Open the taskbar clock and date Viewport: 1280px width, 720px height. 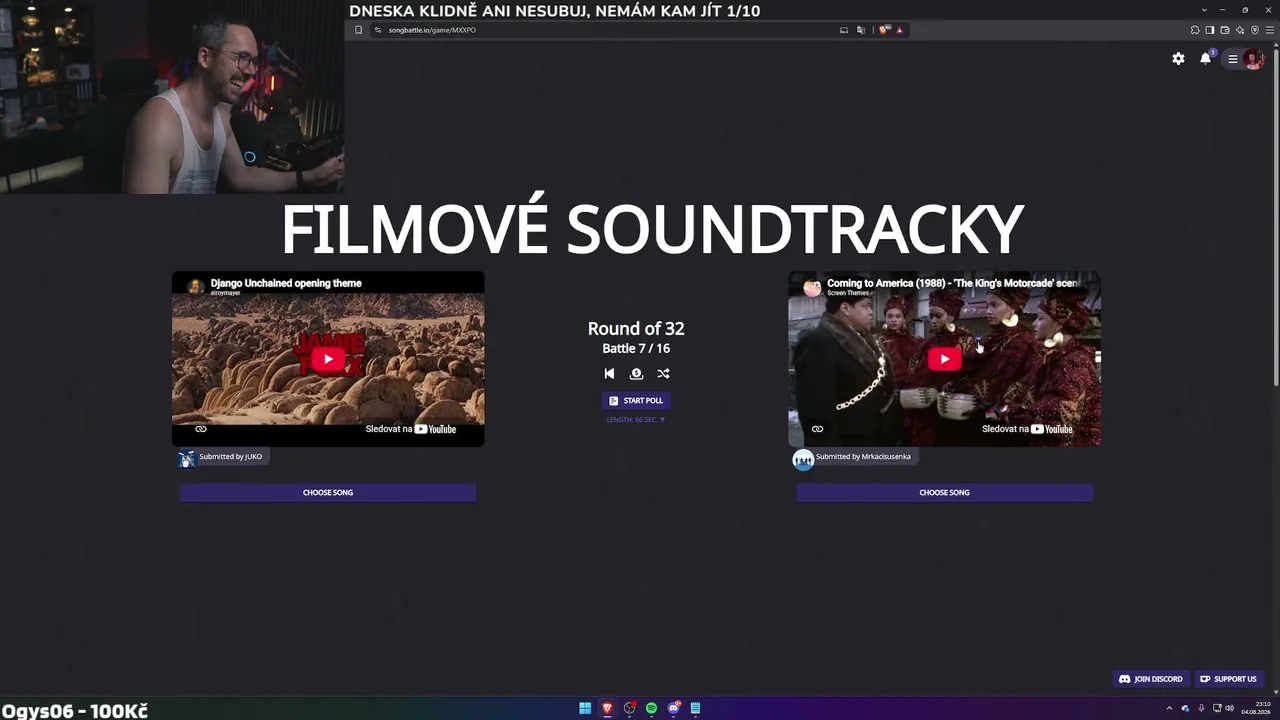1256,708
